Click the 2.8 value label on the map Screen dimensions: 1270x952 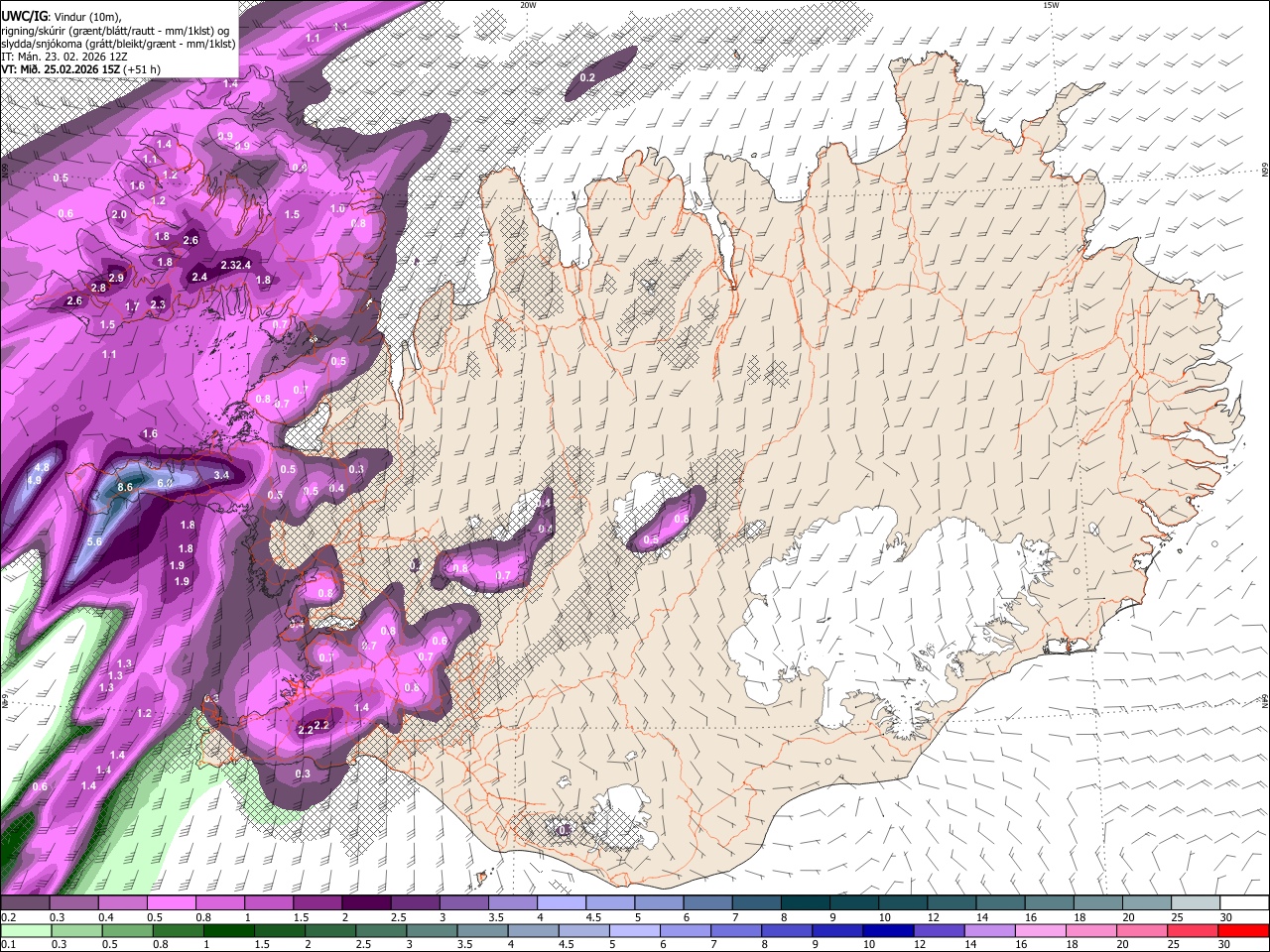click(98, 288)
